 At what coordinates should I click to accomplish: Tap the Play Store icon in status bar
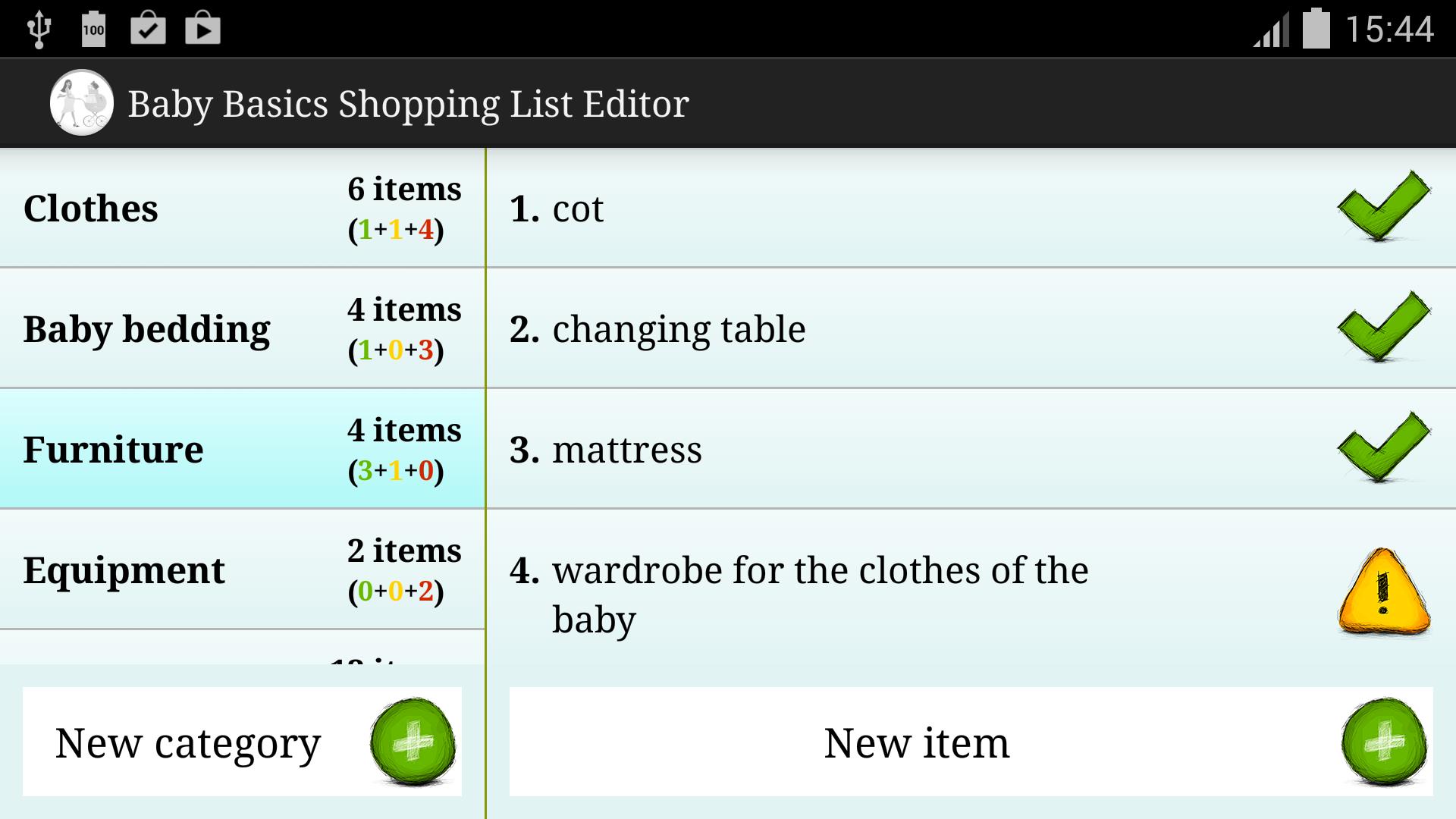coord(202,27)
